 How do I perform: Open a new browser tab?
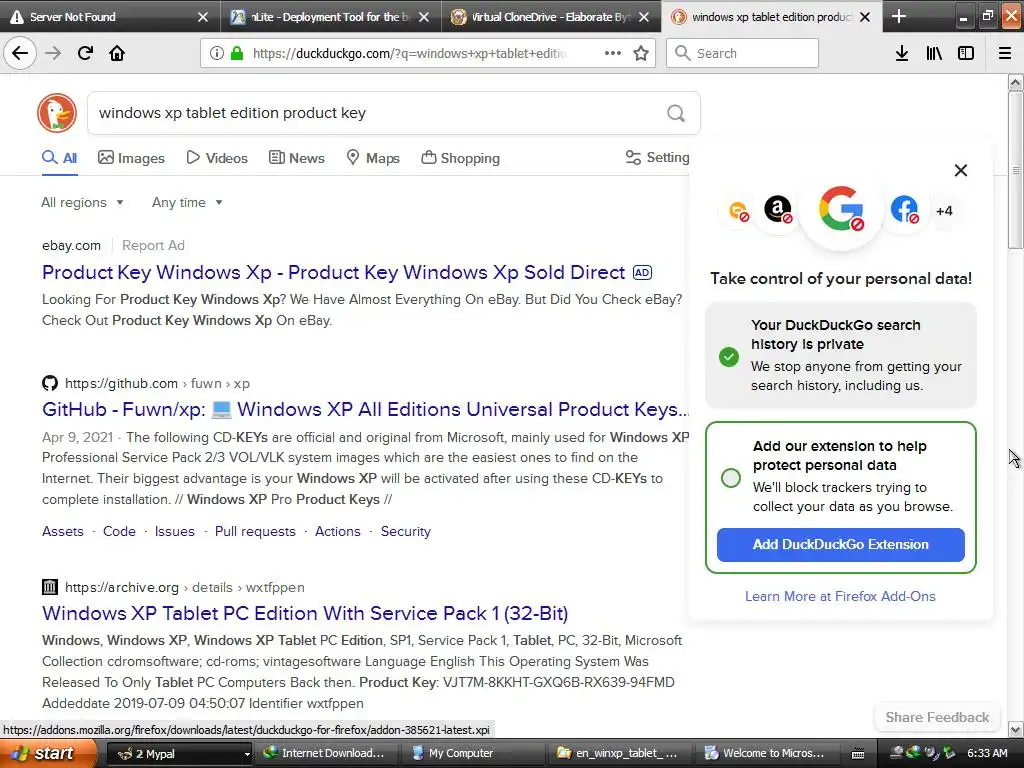click(899, 16)
